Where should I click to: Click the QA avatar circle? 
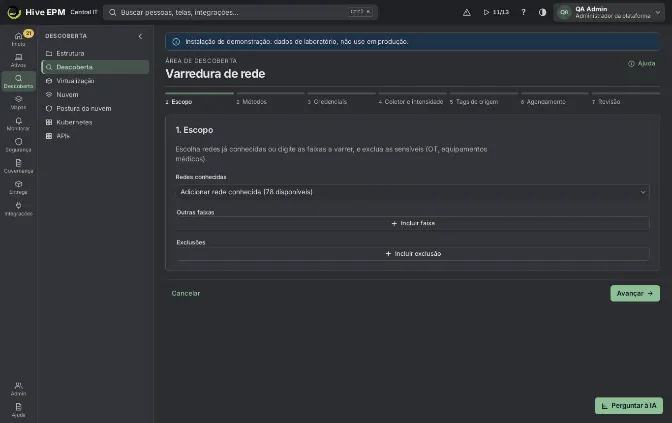[564, 12]
